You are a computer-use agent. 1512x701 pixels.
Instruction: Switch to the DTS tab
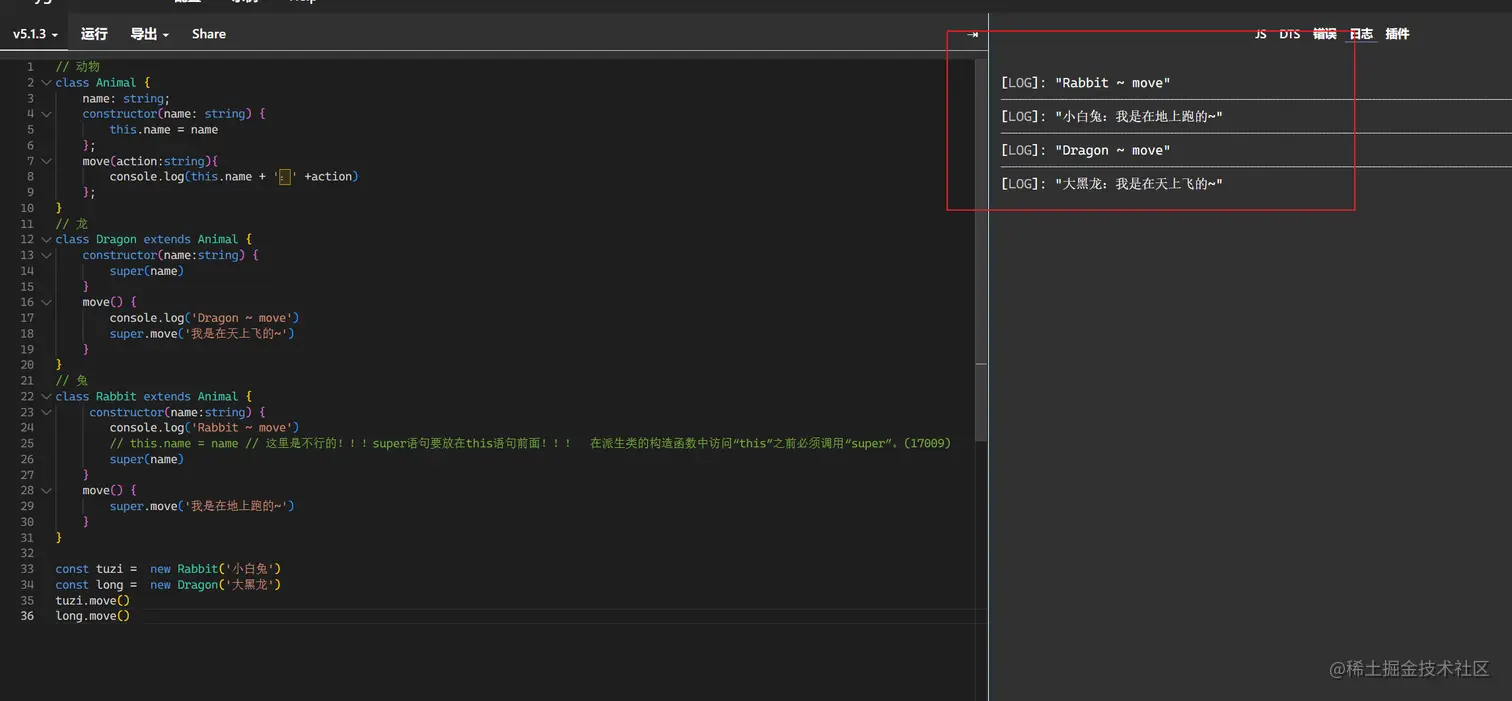pyautogui.click(x=1290, y=34)
